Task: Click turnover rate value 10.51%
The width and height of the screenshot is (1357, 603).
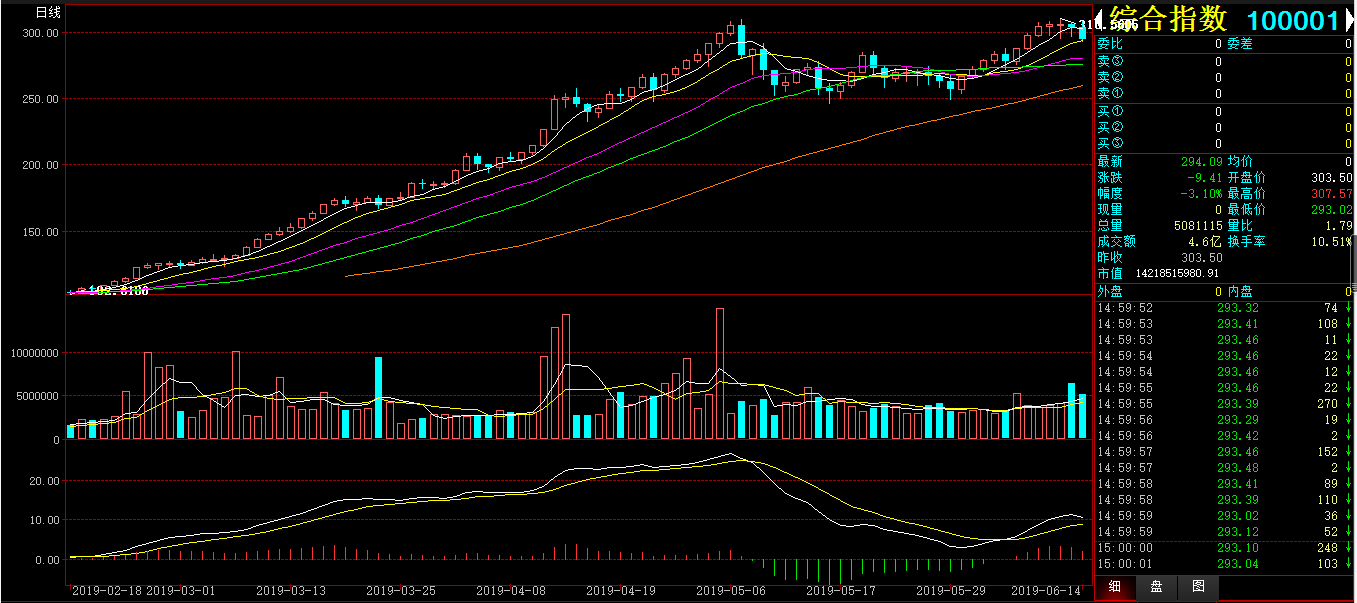Action: pyautogui.click(x=1332, y=241)
